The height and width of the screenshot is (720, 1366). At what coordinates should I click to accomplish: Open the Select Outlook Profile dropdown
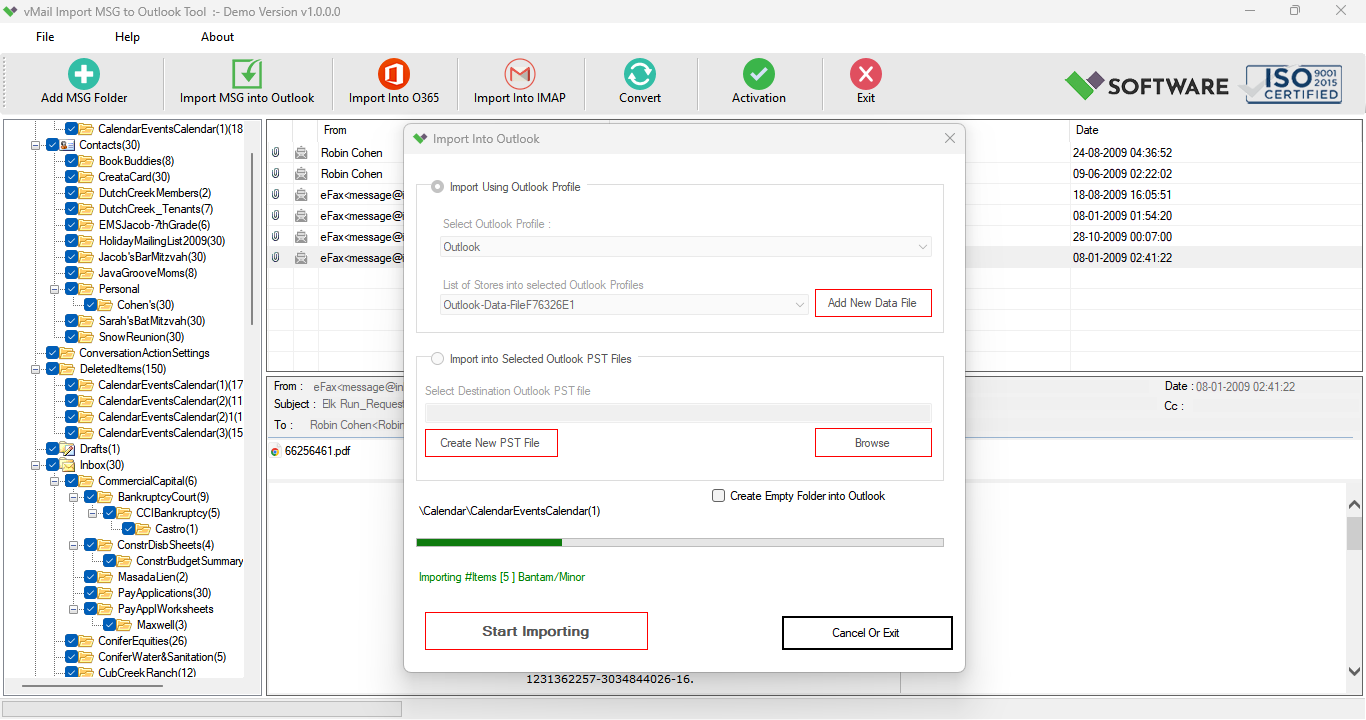[x=686, y=247]
